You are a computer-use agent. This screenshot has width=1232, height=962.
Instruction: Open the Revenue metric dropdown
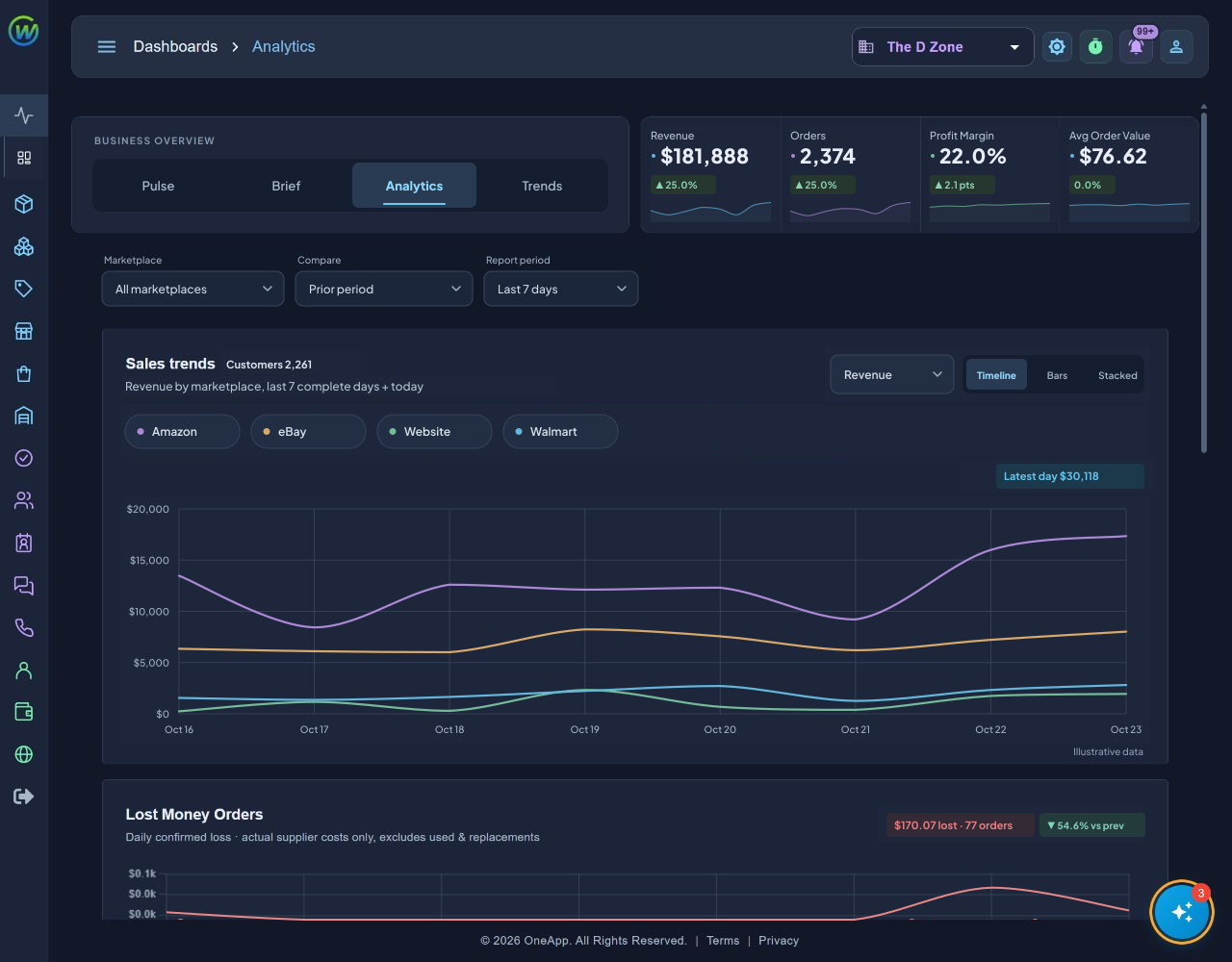[892, 374]
